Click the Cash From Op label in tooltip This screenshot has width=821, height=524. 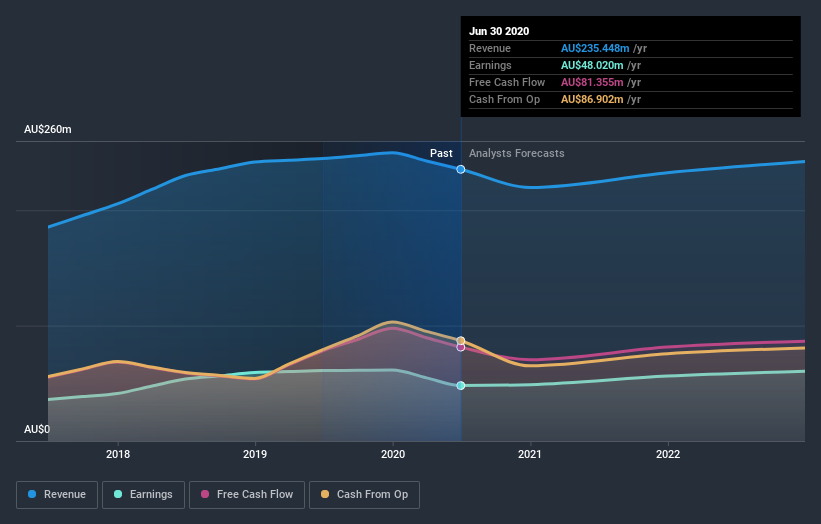pyautogui.click(x=504, y=99)
